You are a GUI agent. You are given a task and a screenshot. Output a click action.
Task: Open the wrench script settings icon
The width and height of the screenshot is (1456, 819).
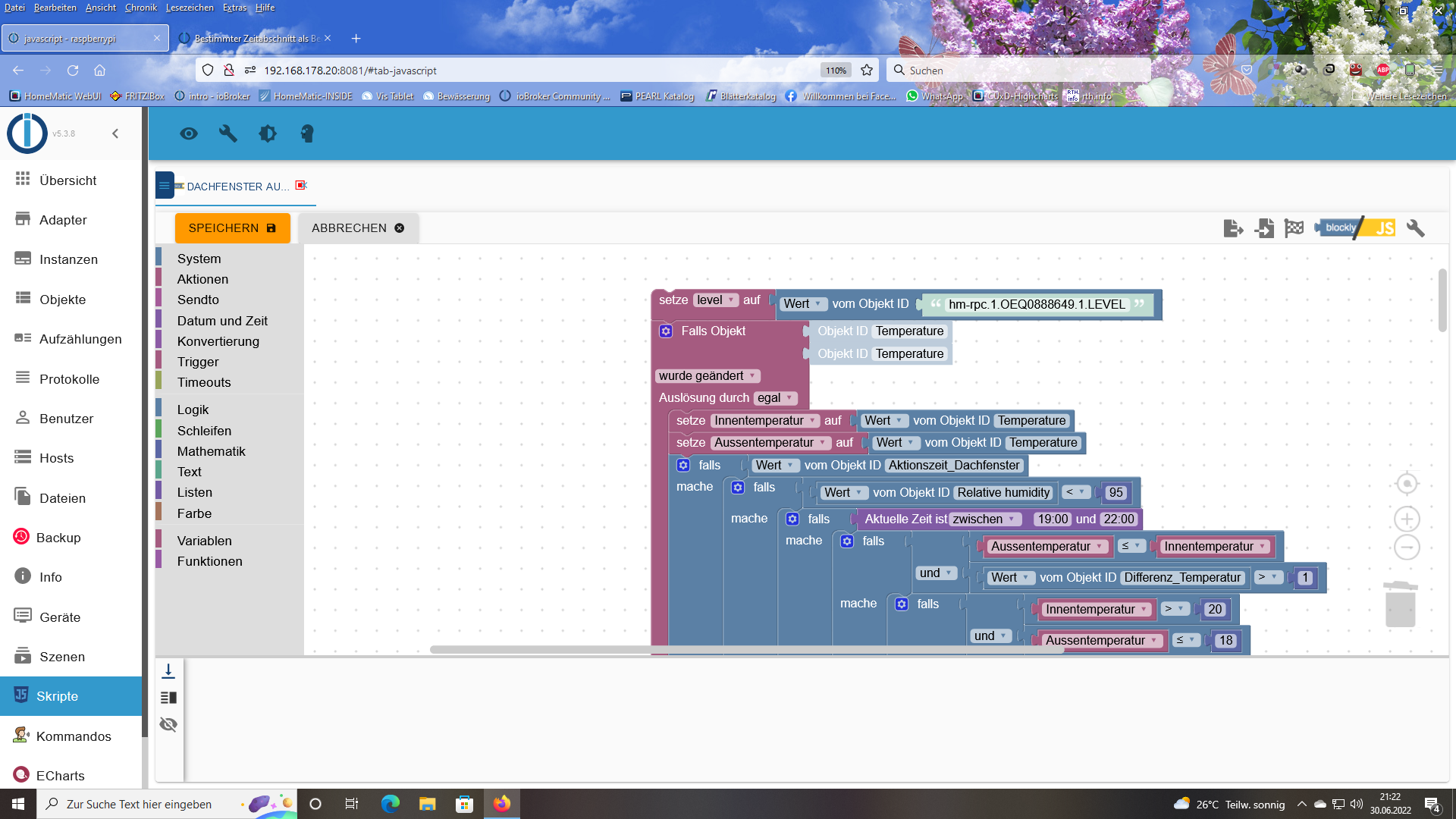tap(1415, 228)
